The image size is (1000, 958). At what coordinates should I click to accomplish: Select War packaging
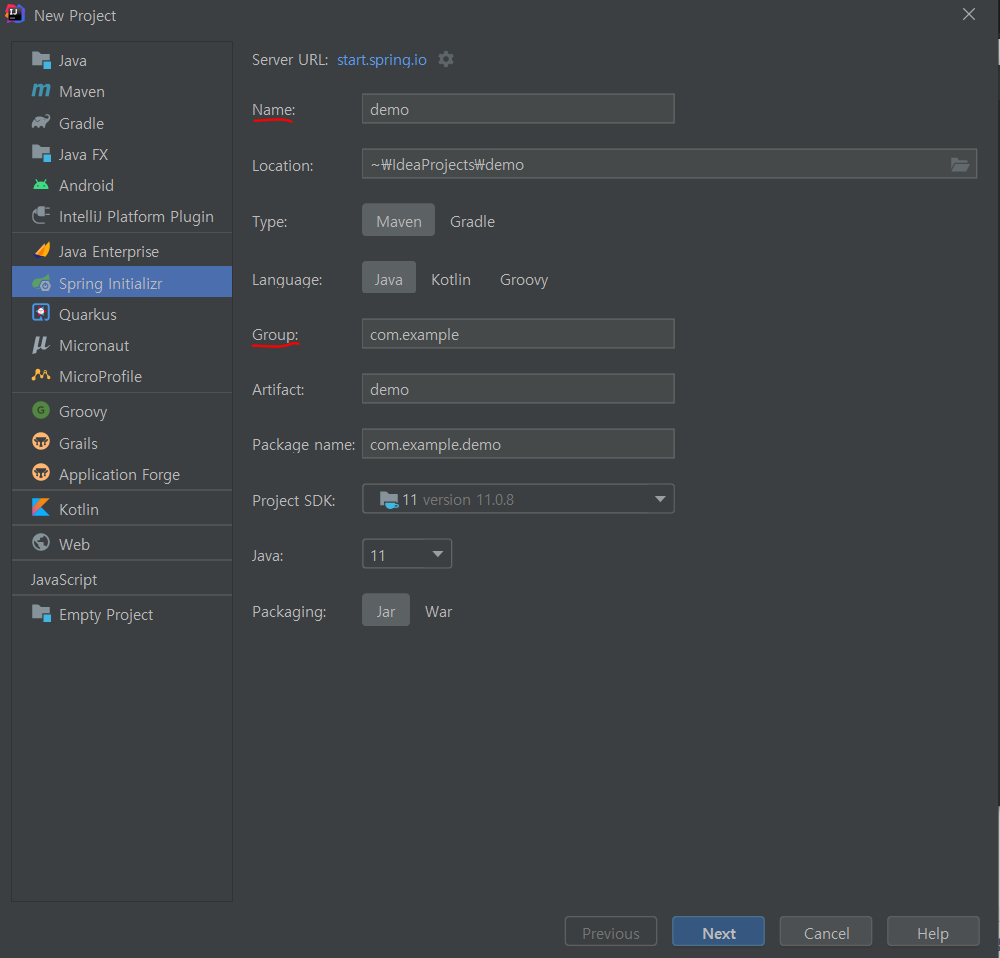[439, 611]
